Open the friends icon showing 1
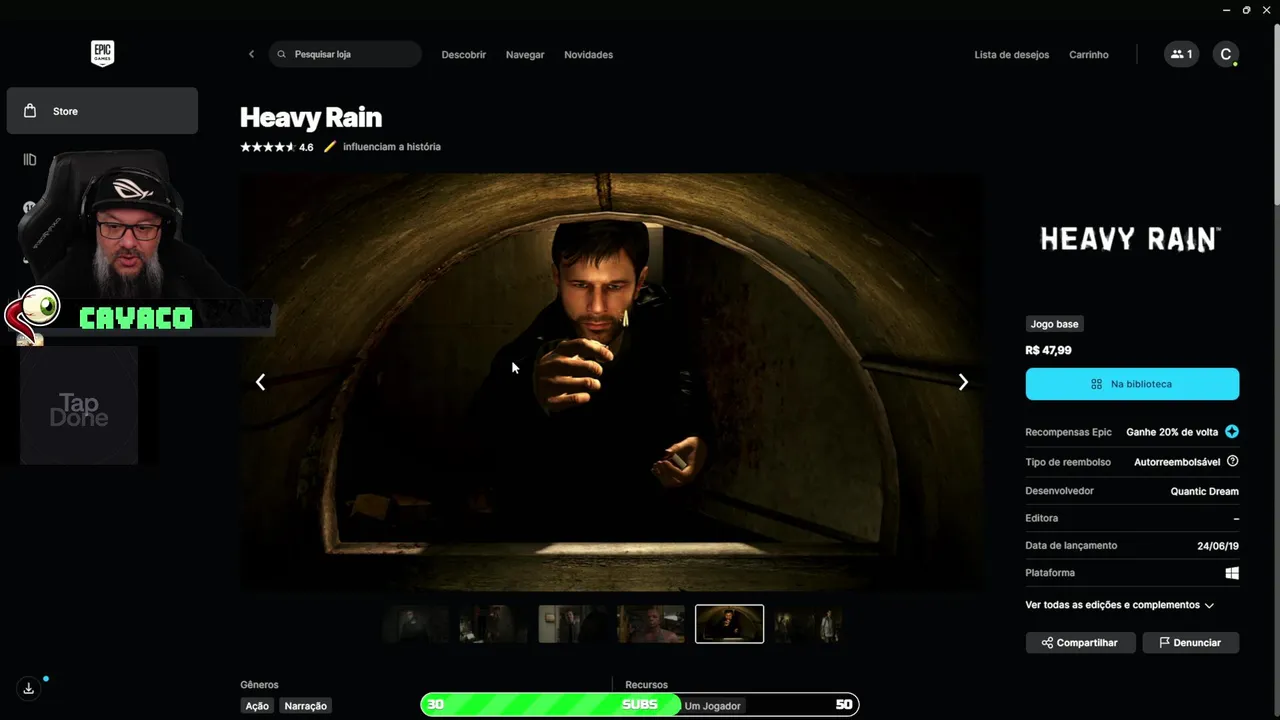Viewport: 1280px width, 720px height. (1181, 54)
